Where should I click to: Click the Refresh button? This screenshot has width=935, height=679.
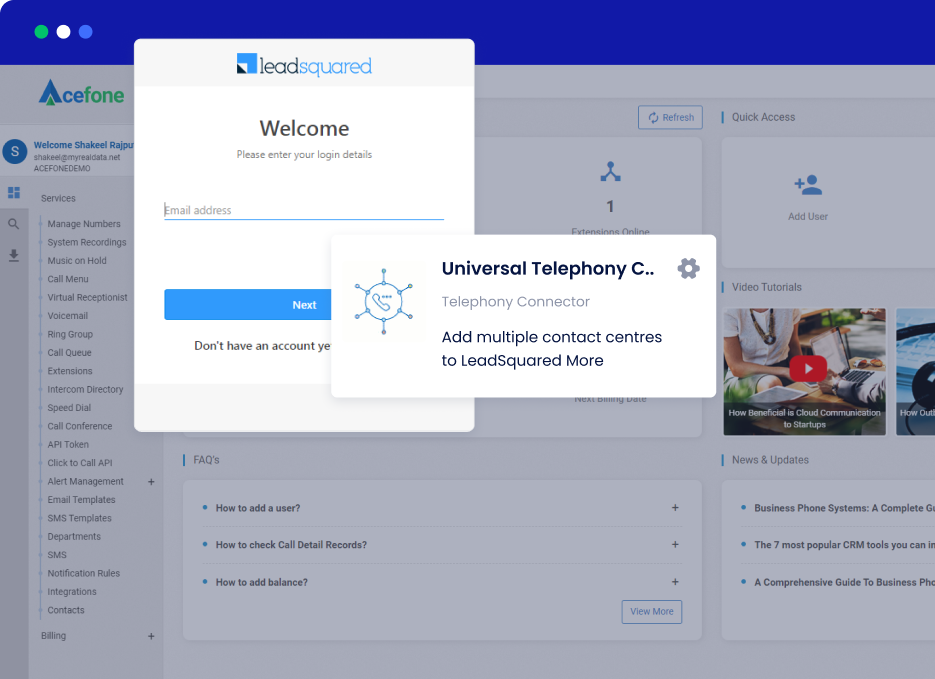(670, 117)
